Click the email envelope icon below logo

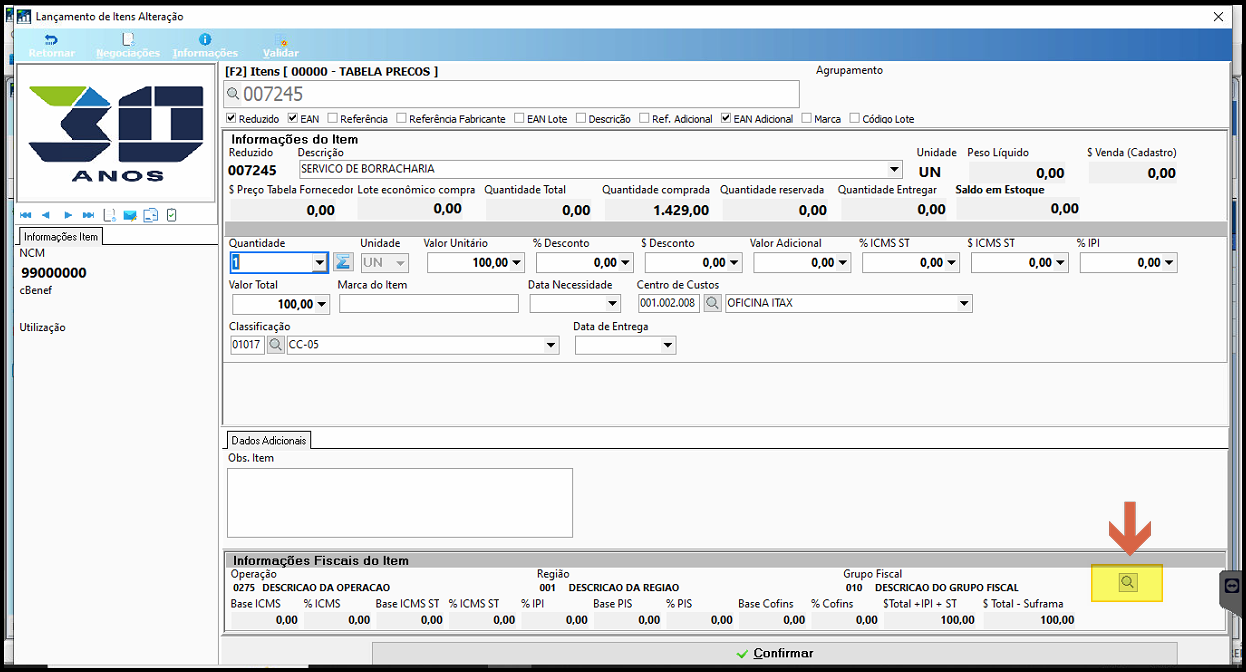[130, 215]
